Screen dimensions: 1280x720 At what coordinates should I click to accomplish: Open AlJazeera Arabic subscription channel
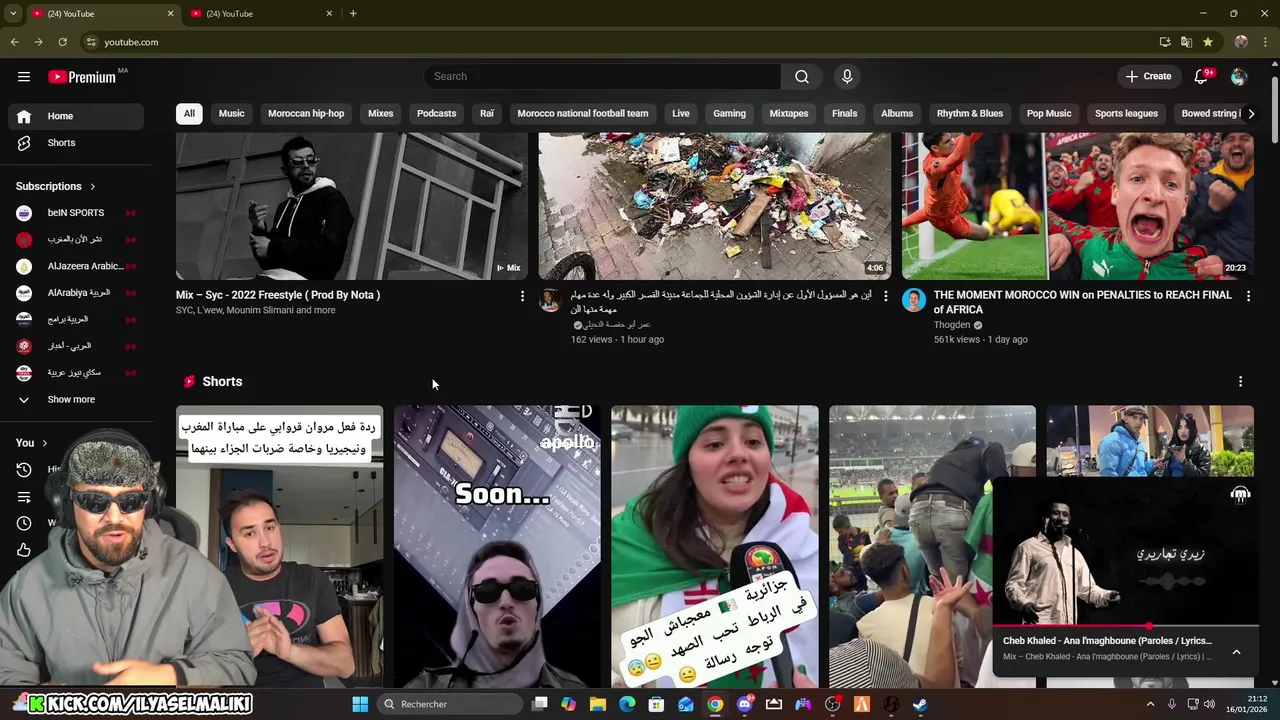point(76,266)
